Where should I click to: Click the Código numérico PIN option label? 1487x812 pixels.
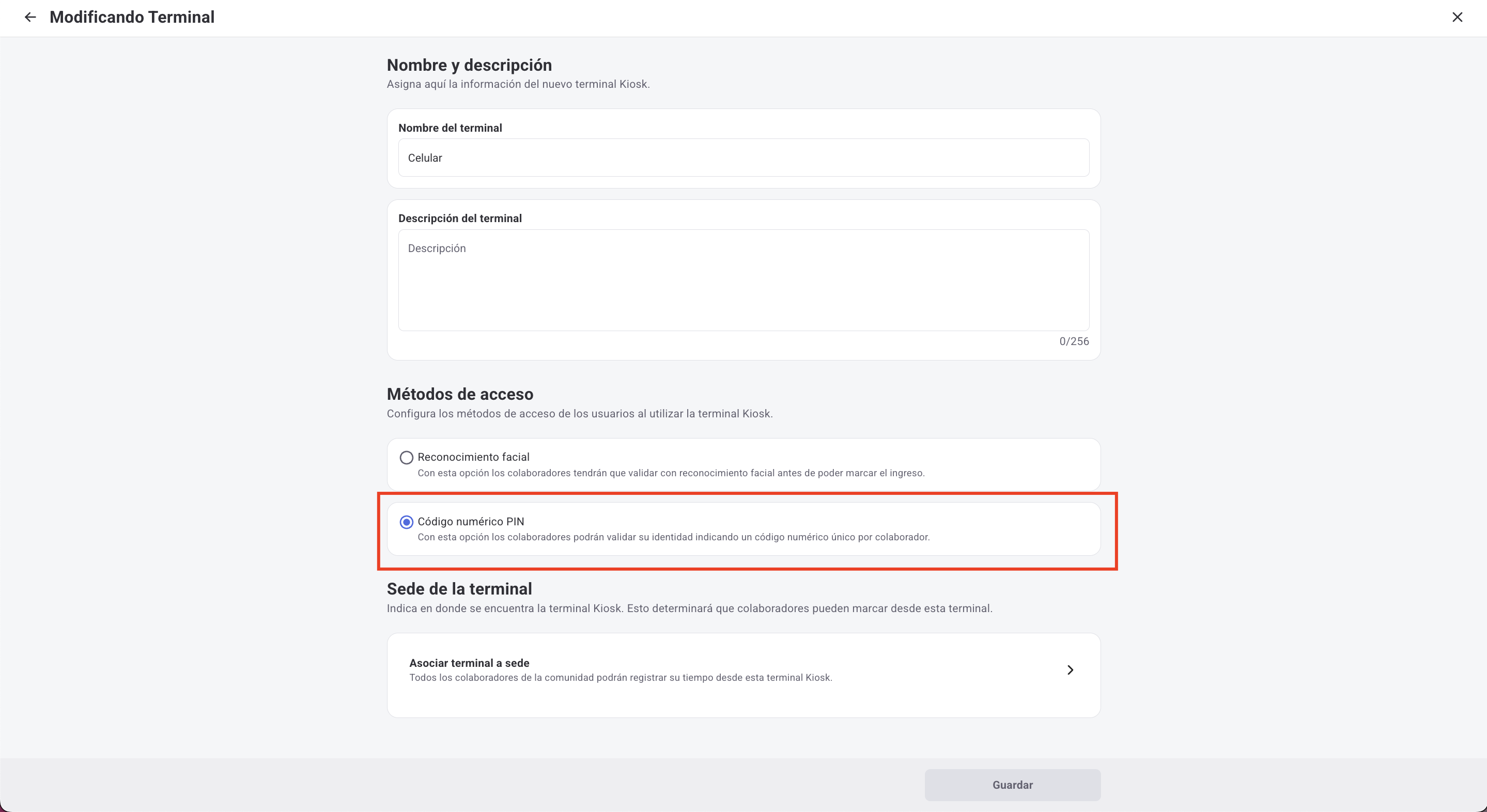[471, 521]
